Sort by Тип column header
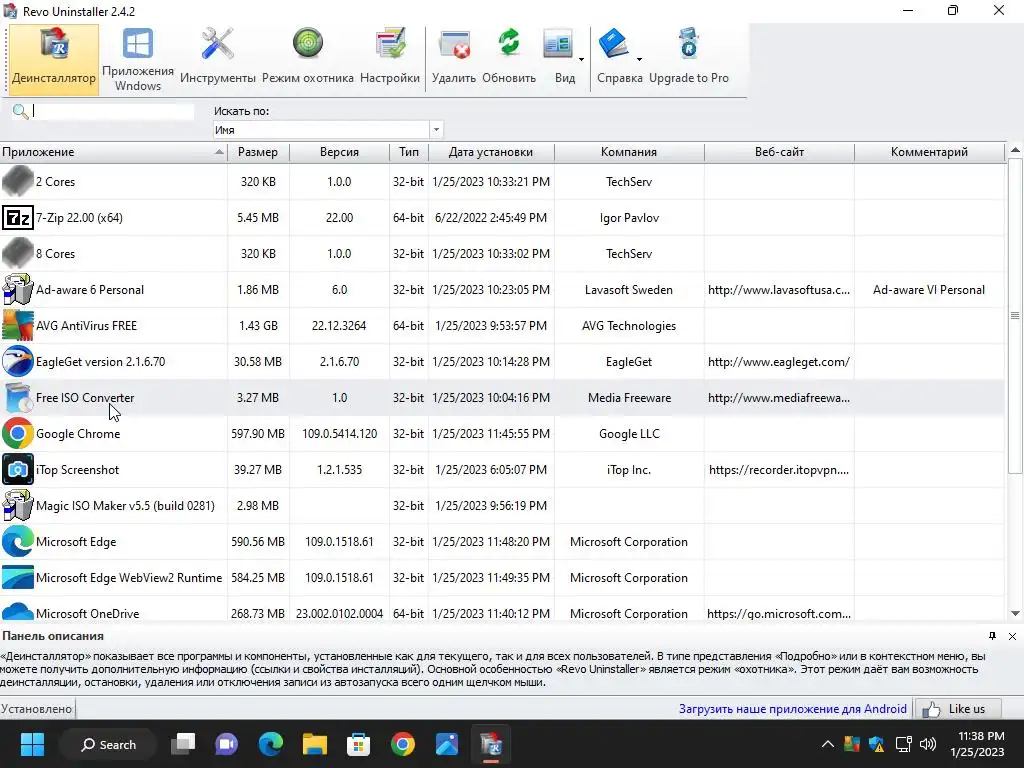Screen dimensions: 1024x768 pos(409,152)
